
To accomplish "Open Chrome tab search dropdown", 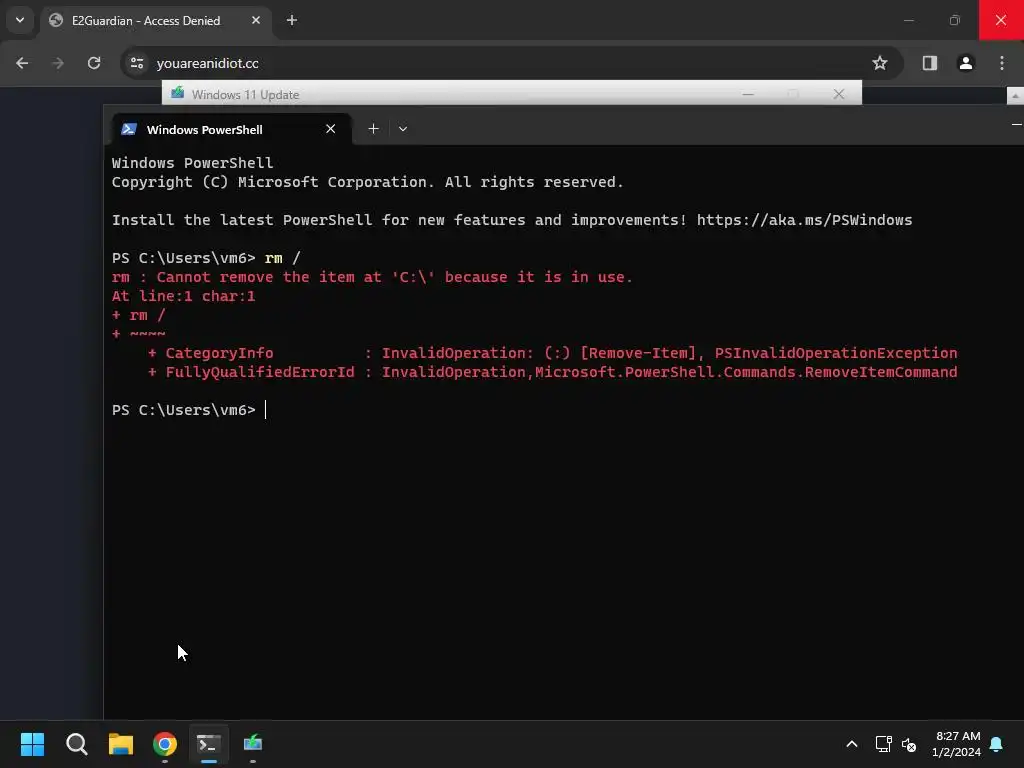I will (x=20, y=20).
